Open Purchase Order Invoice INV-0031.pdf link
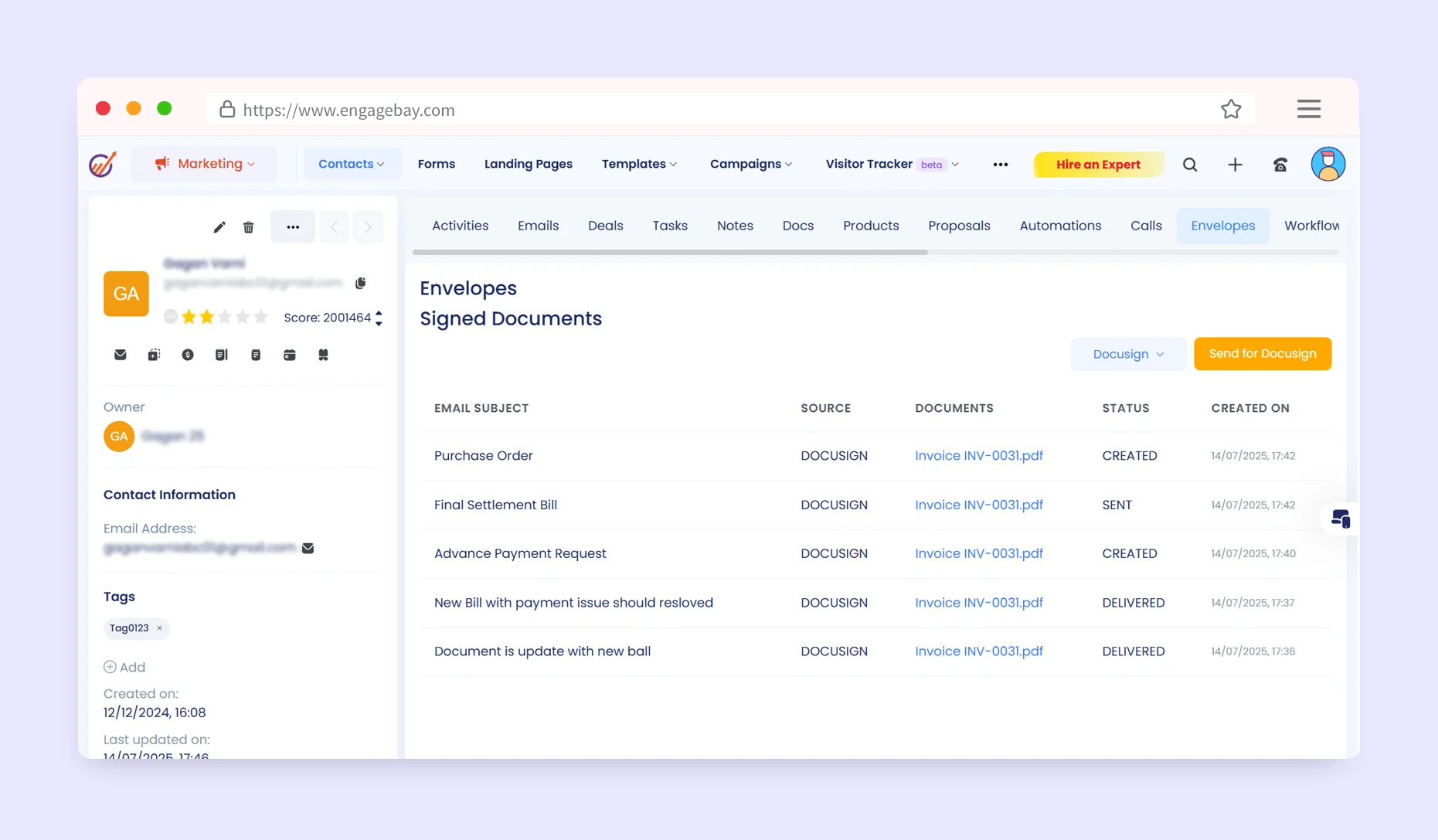 (x=978, y=456)
